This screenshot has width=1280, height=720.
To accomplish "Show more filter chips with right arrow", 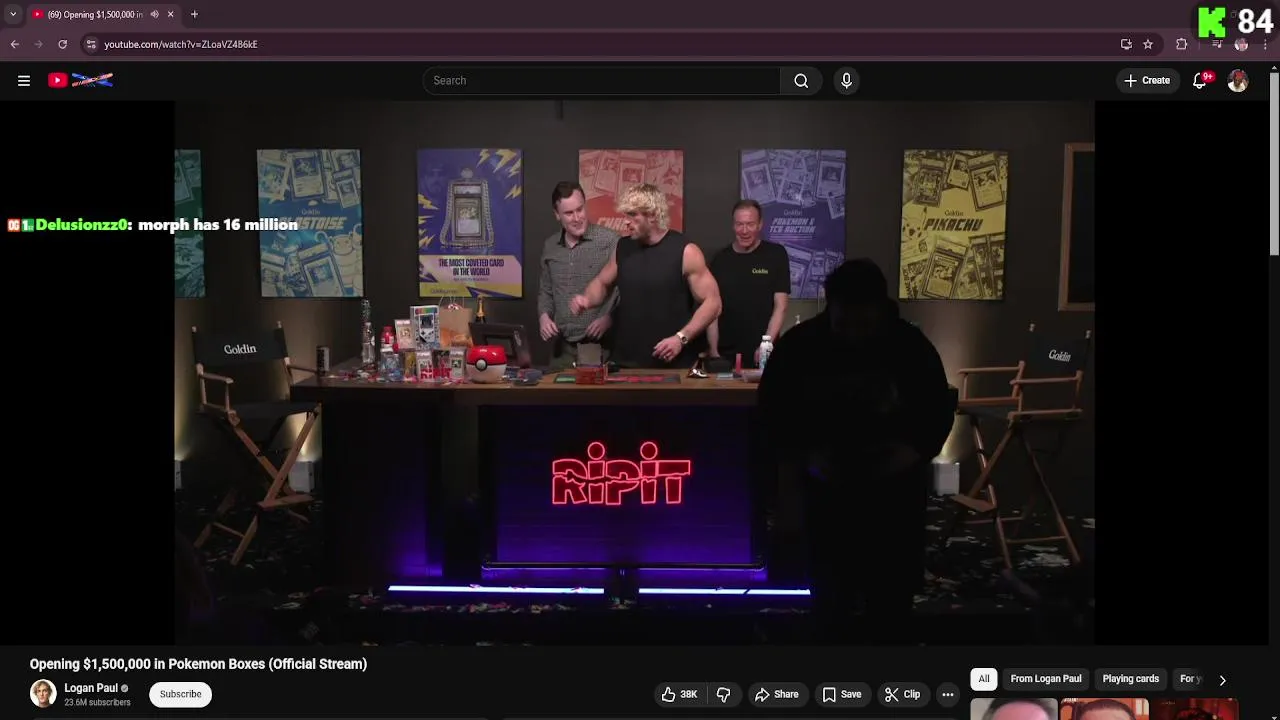I will click(x=1222, y=680).
